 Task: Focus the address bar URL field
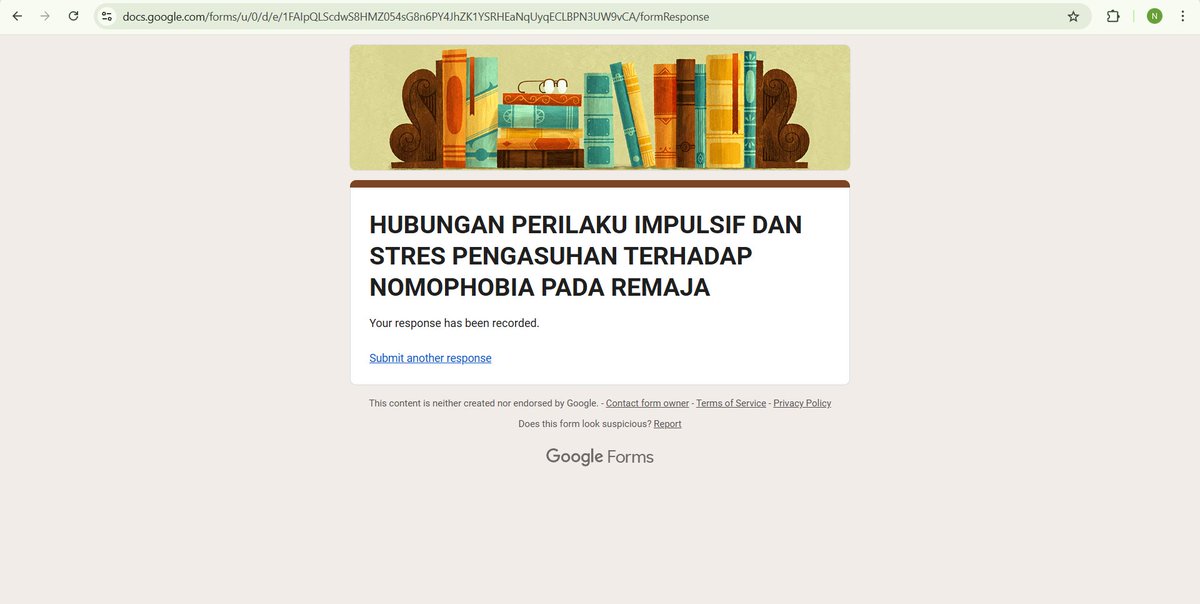click(x=590, y=16)
